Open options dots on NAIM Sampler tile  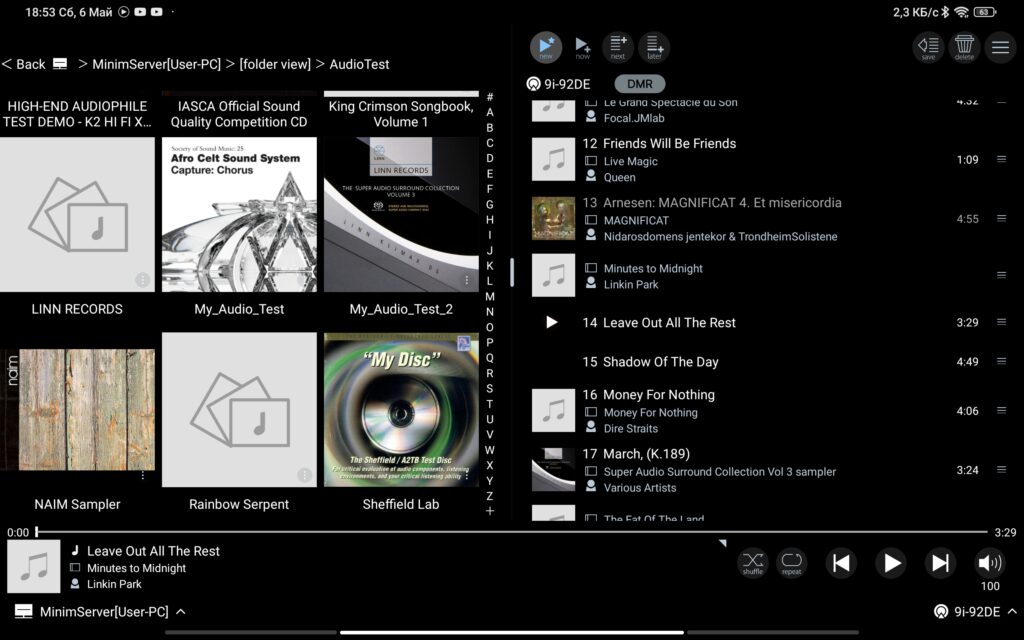[x=142, y=475]
